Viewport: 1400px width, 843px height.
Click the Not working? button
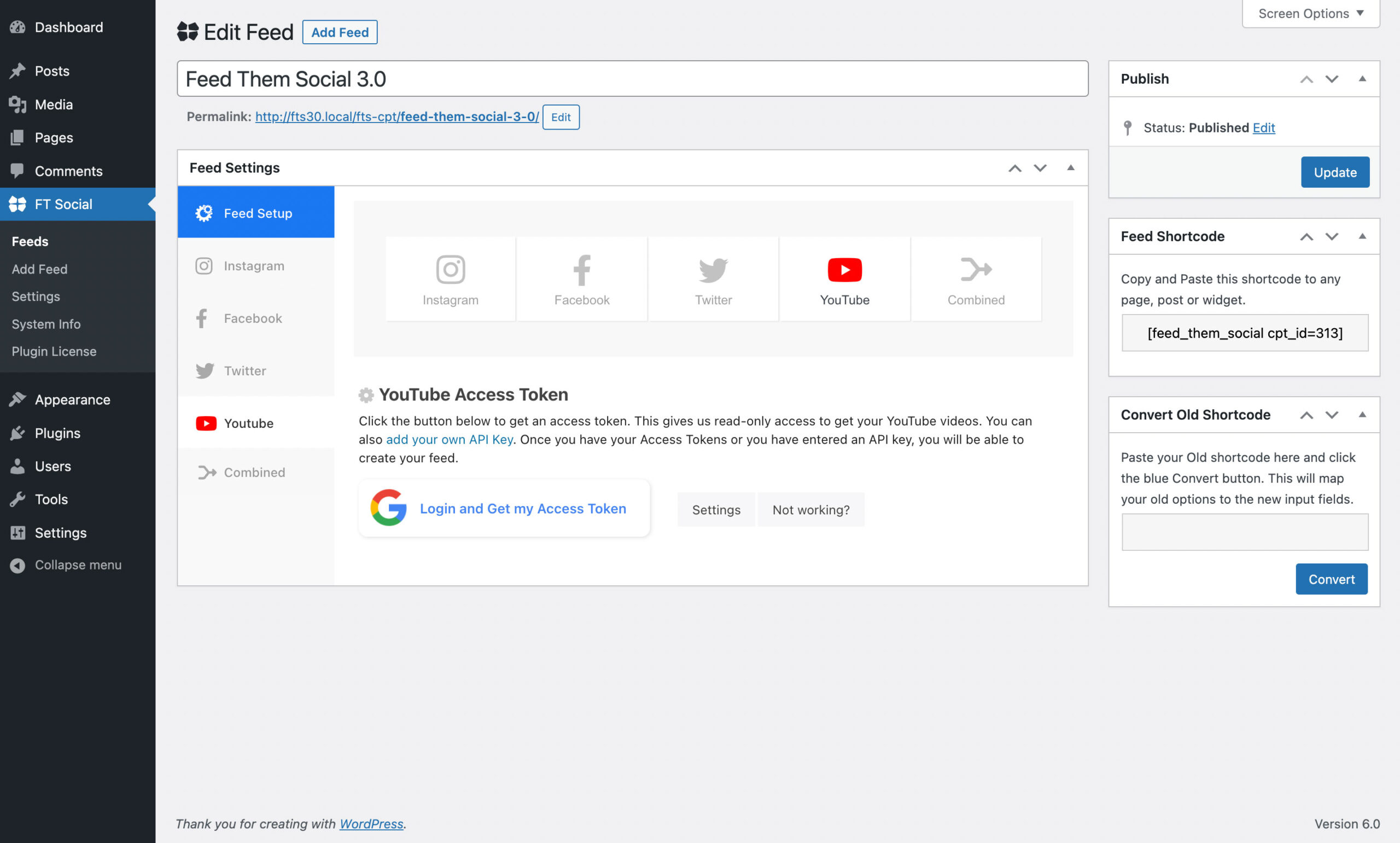[810, 509]
